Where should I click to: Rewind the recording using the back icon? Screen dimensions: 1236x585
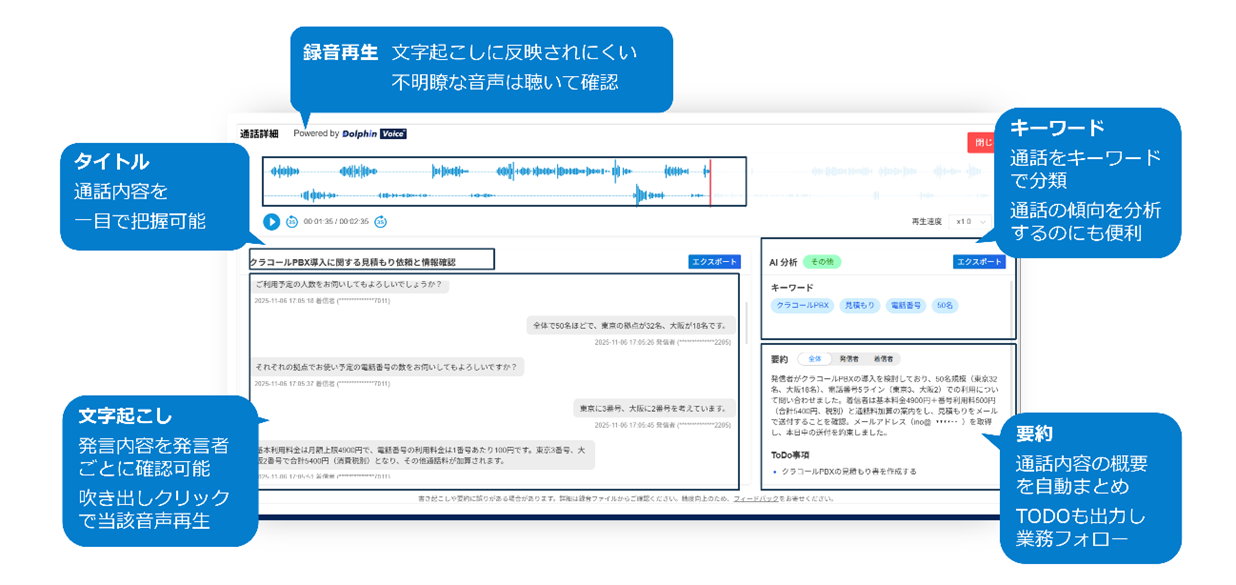coord(292,222)
